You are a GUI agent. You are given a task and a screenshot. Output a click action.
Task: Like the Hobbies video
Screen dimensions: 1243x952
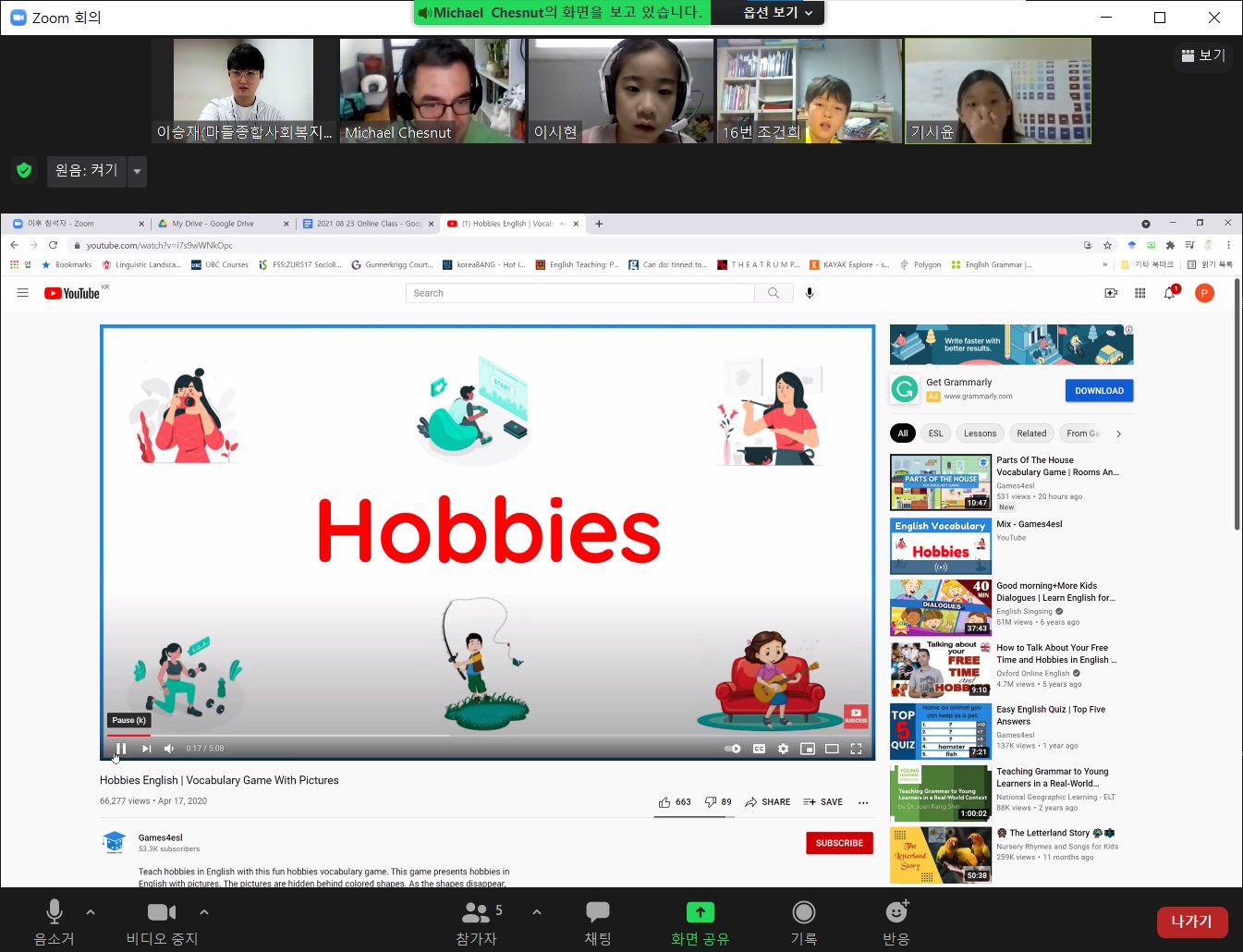pyautogui.click(x=665, y=802)
